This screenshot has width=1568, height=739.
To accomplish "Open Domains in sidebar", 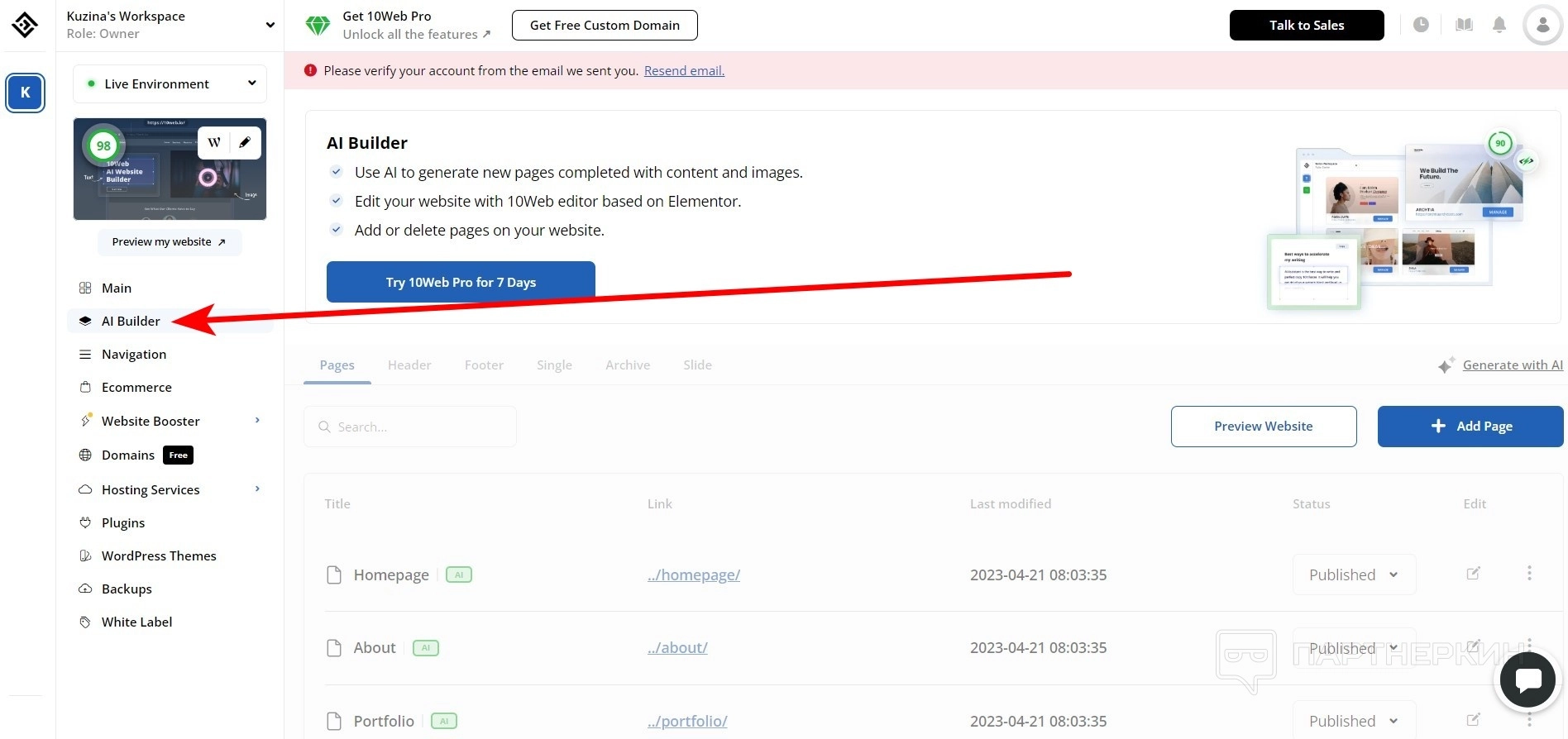I will click(127, 455).
